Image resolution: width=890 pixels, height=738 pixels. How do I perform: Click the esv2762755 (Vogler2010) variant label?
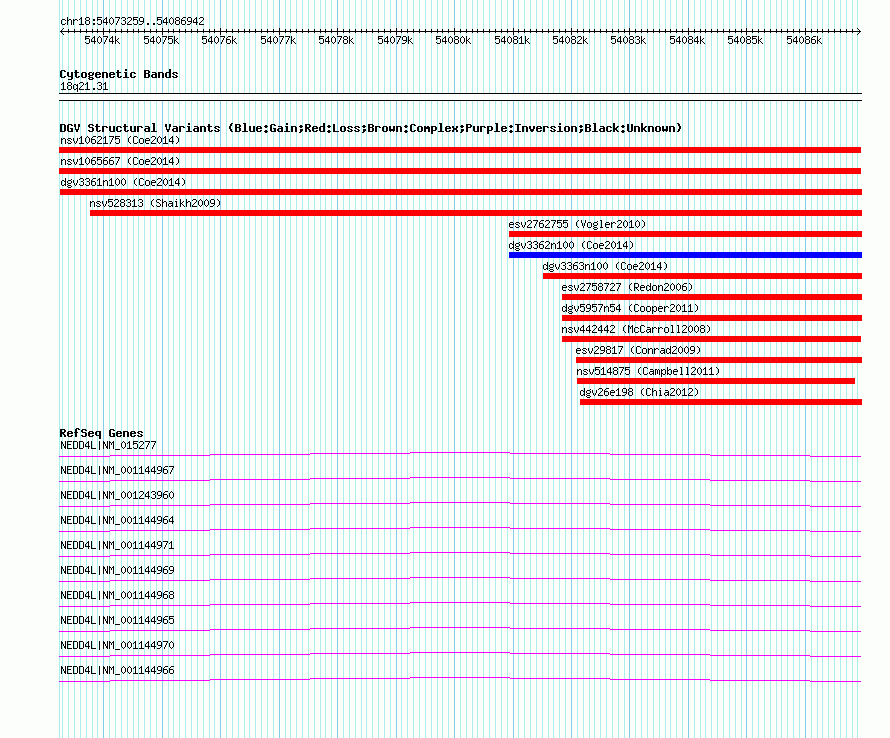[x=577, y=224]
